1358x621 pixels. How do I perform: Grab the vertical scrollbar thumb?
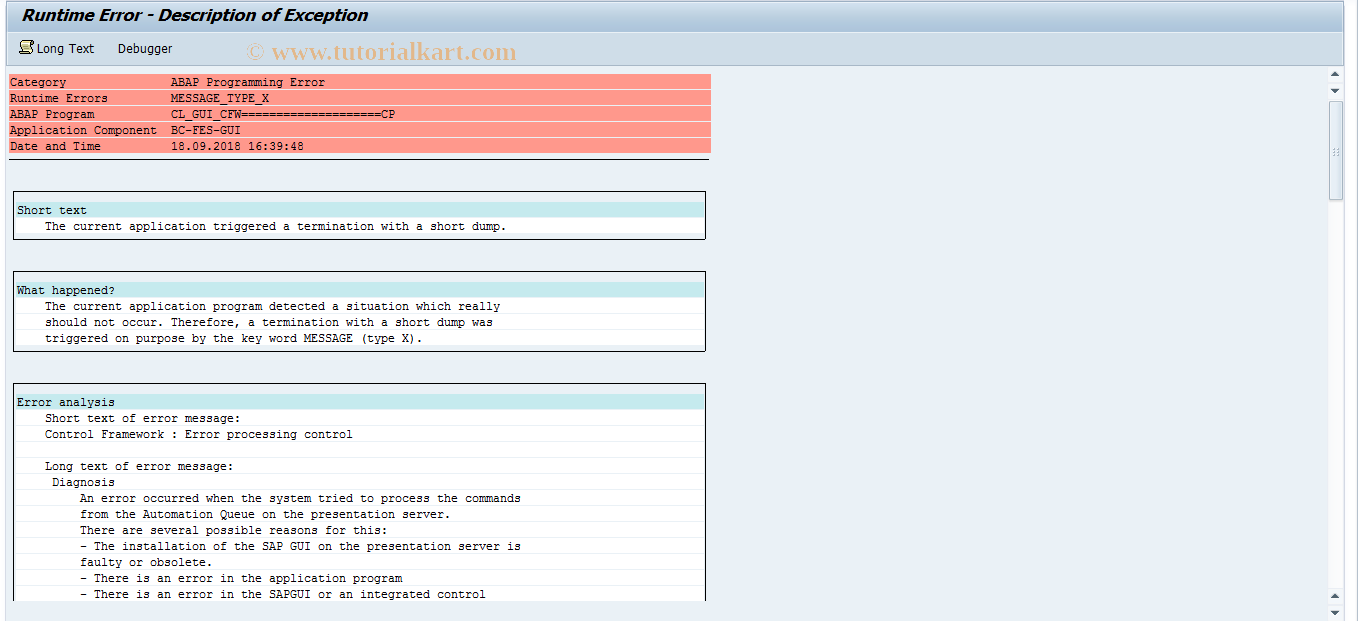[1335, 150]
